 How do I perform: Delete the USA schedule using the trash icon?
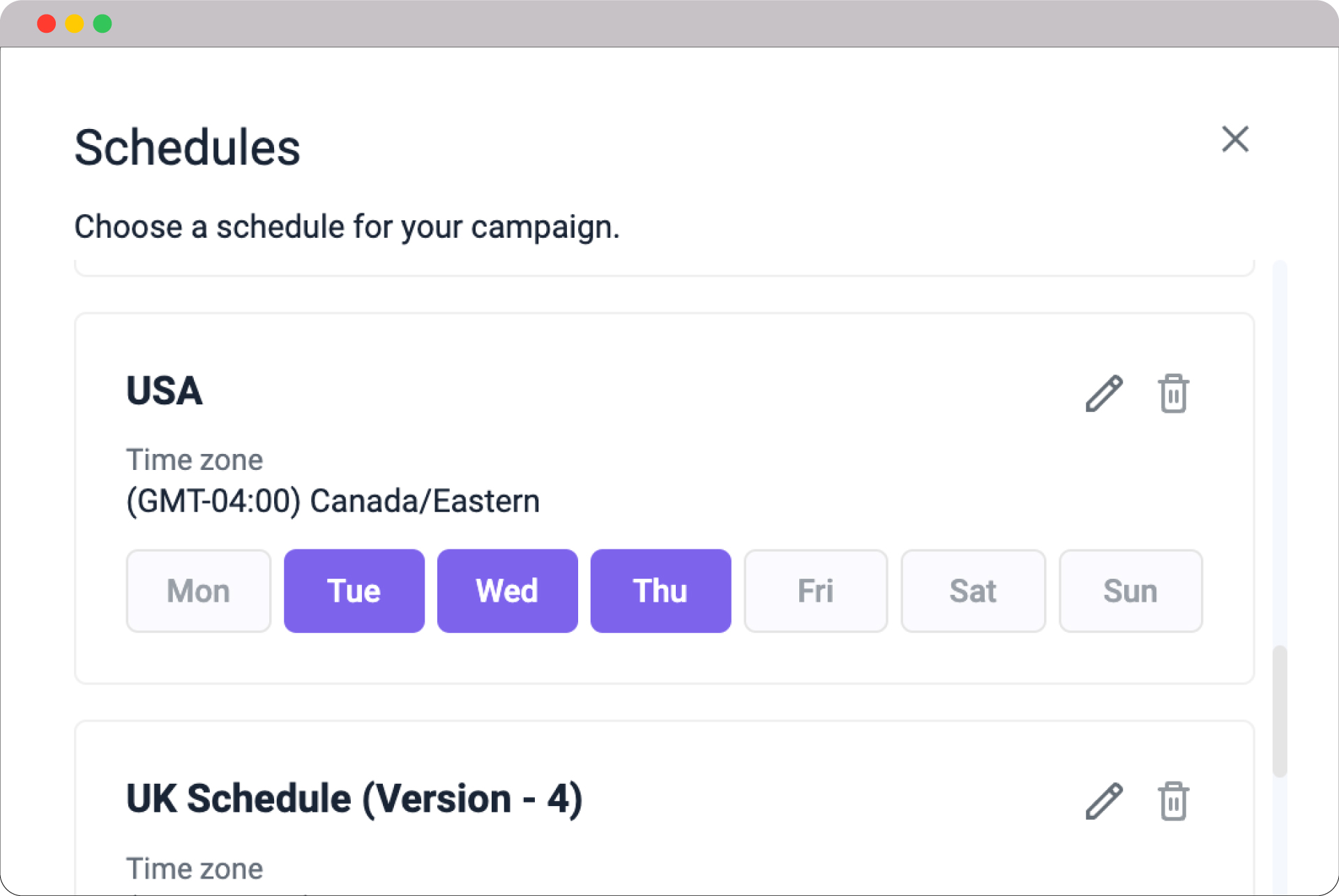click(1174, 394)
